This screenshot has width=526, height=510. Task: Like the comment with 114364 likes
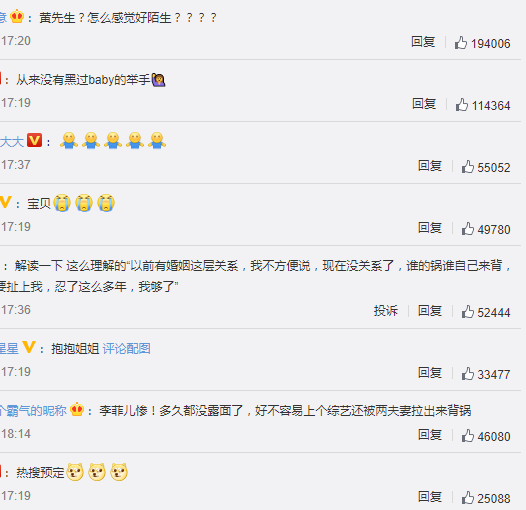(x=483, y=105)
